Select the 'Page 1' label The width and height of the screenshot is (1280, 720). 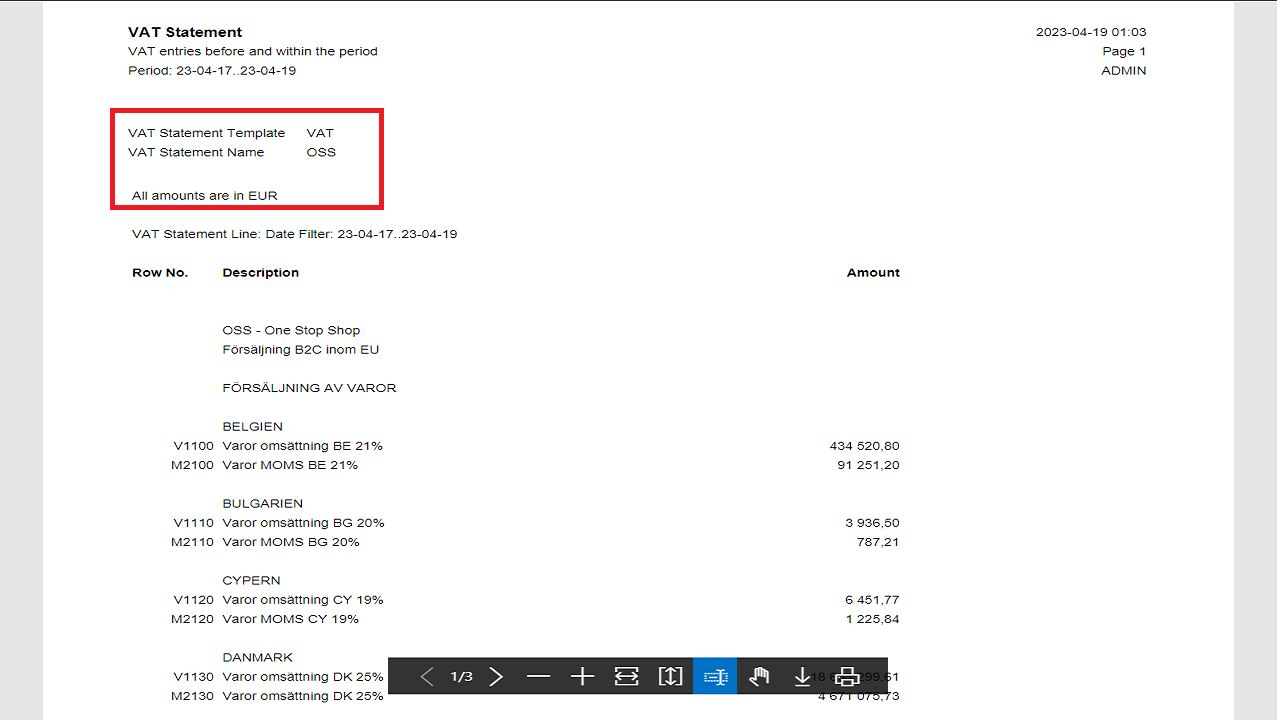click(x=1124, y=51)
